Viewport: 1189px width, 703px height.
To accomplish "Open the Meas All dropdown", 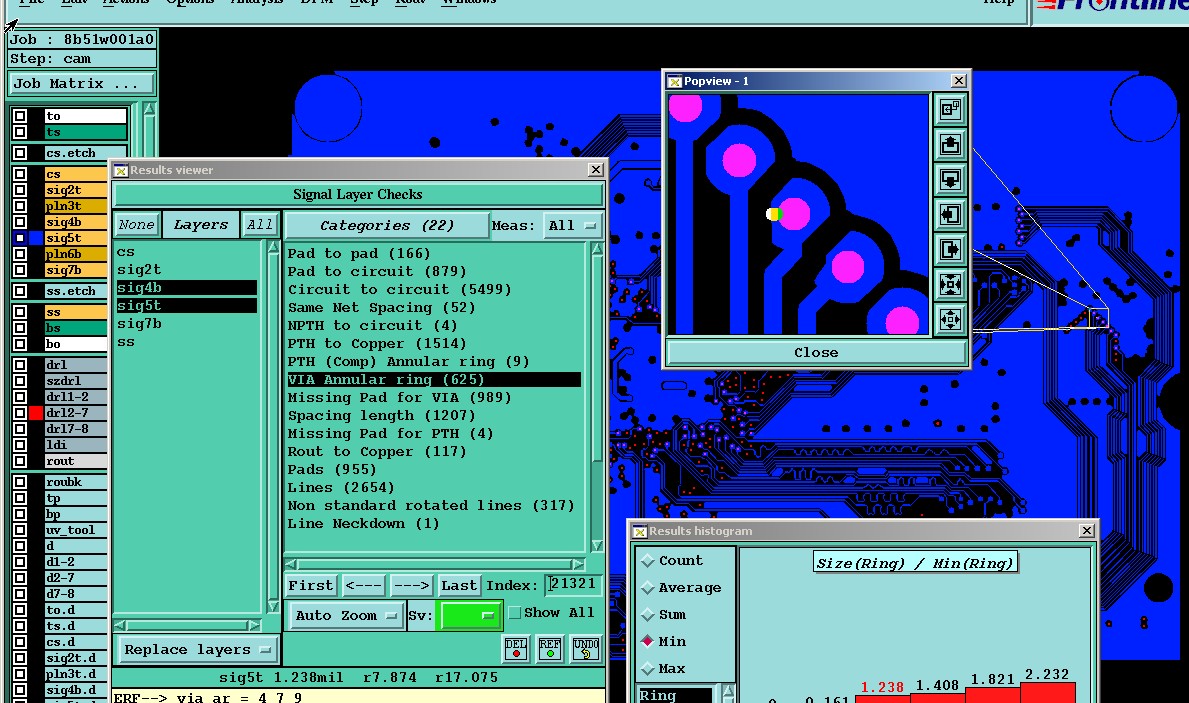I will (x=572, y=225).
